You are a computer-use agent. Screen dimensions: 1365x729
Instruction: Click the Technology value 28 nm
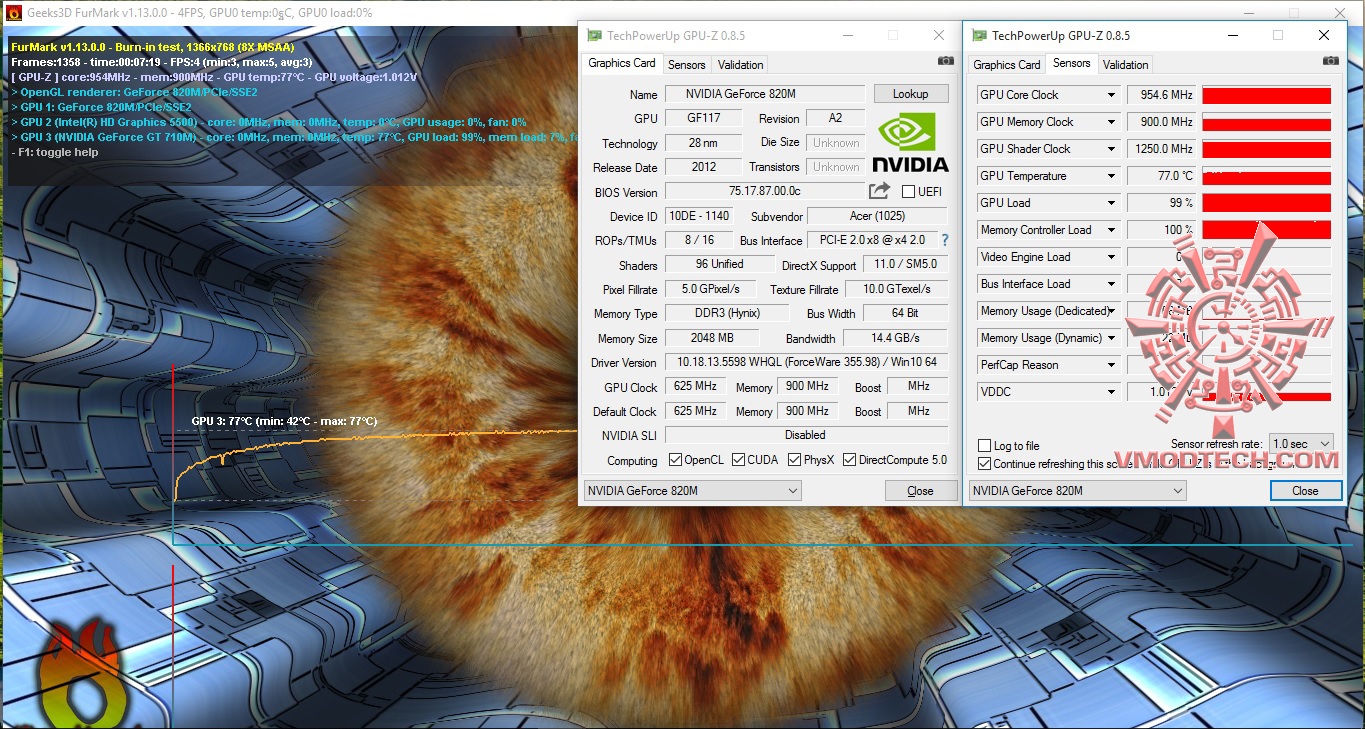[x=704, y=143]
